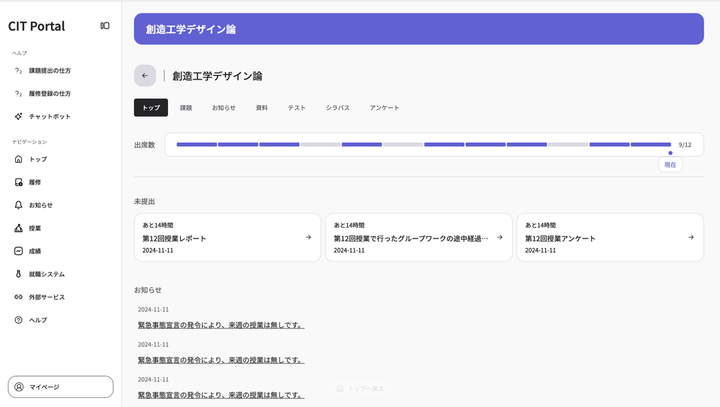Expand the 第12回授業で行ったグループワーク card arrow
The image size is (720, 407).
(499, 237)
